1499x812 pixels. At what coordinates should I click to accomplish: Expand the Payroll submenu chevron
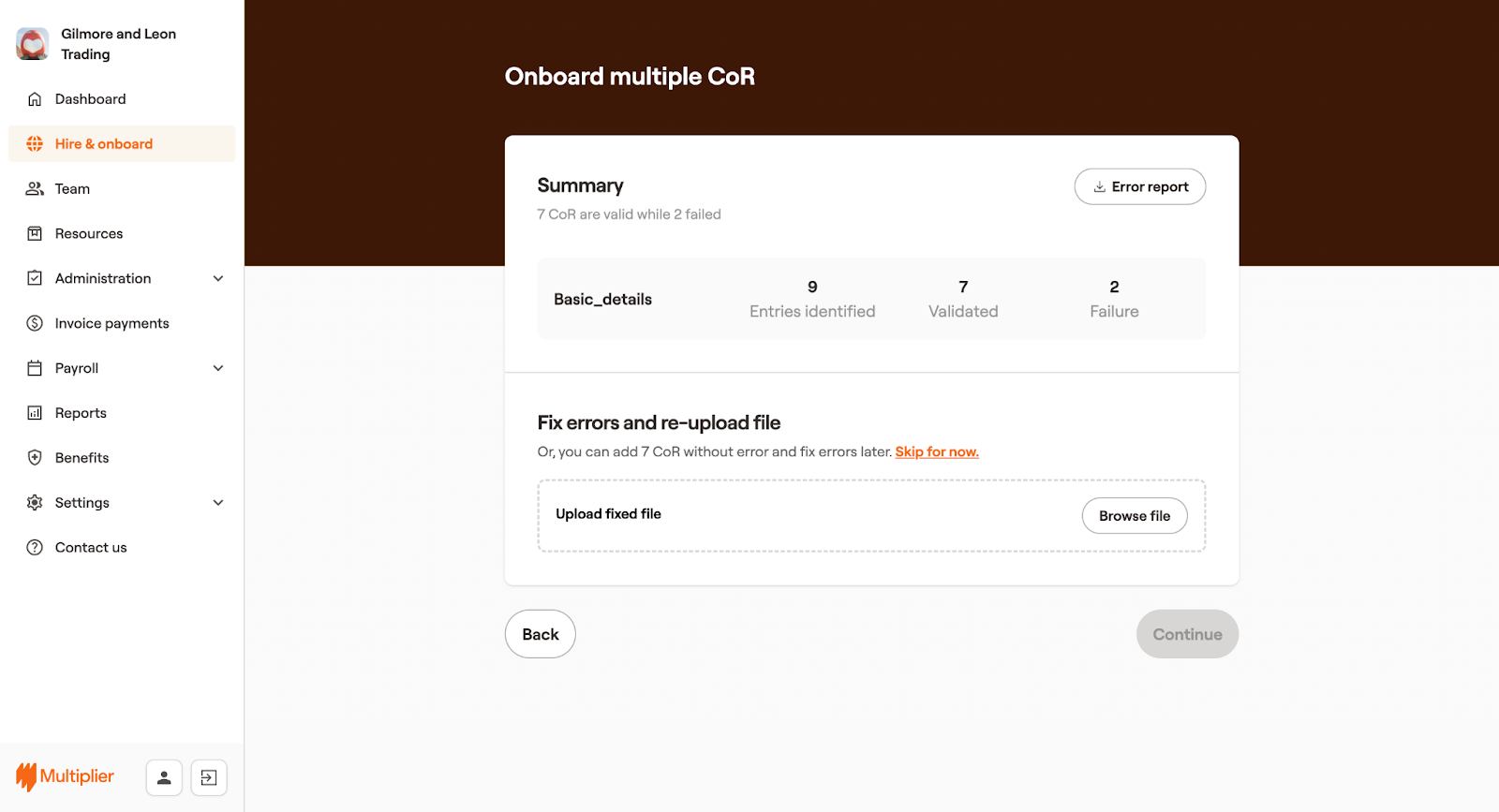click(218, 368)
